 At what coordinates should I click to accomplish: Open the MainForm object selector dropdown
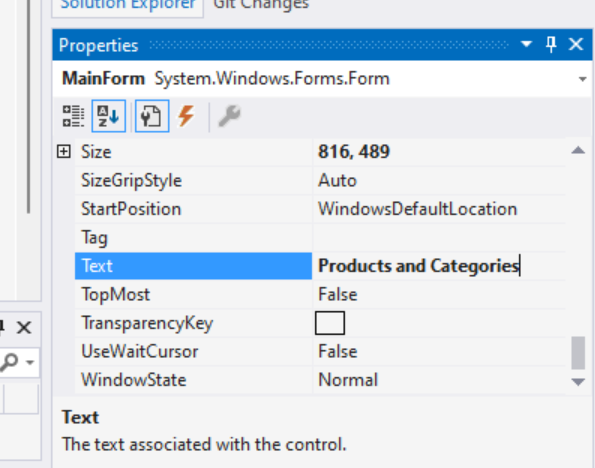click(582, 79)
